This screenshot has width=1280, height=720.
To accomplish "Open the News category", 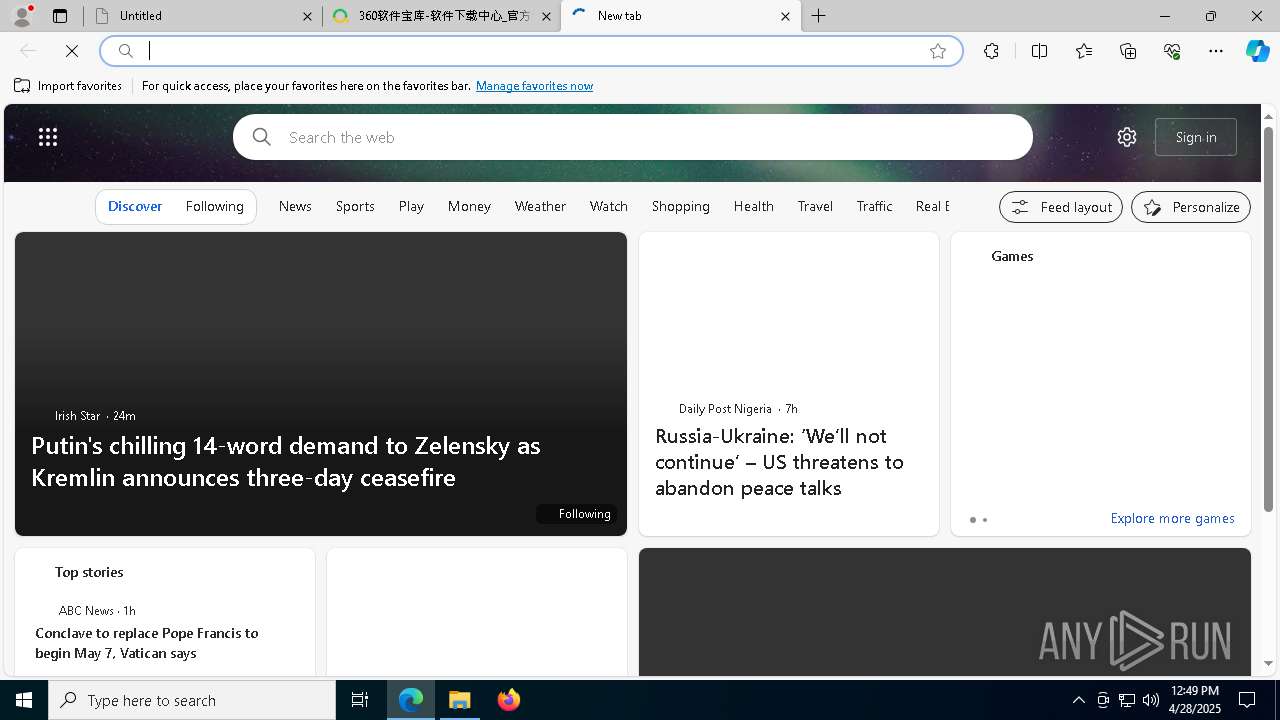I will 295,206.
